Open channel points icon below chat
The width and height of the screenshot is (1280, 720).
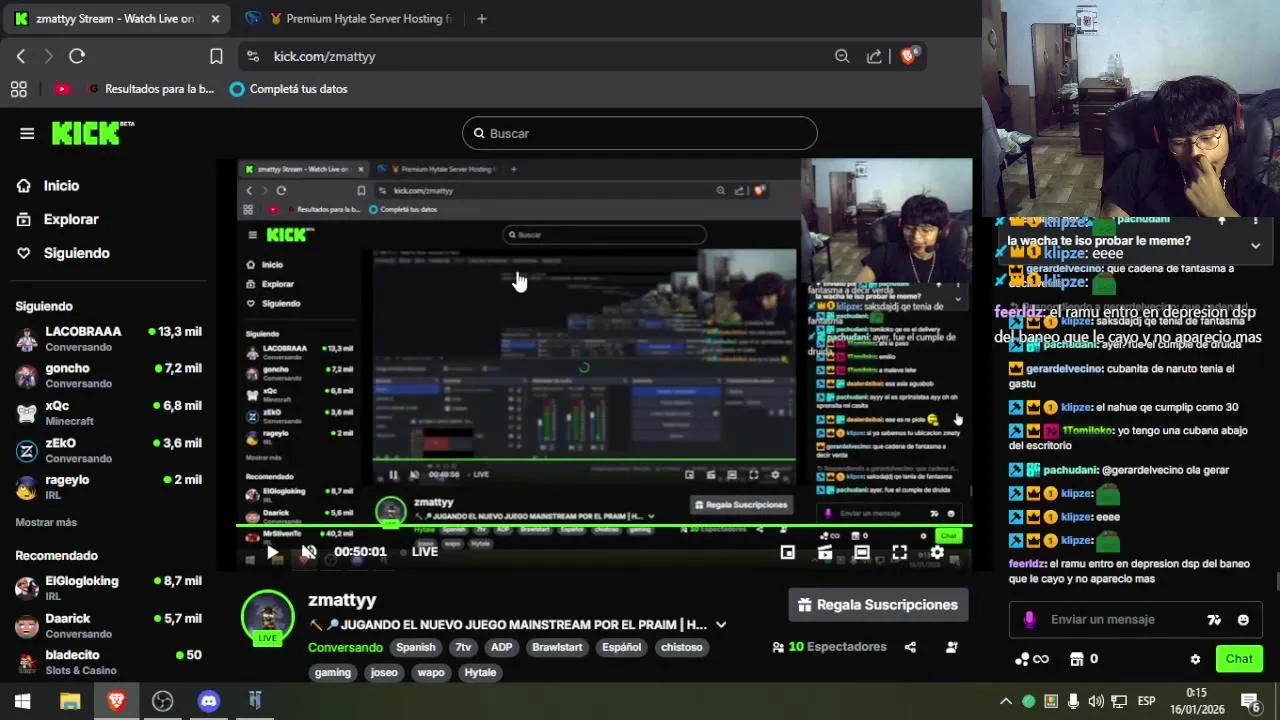coord(1031,659)
